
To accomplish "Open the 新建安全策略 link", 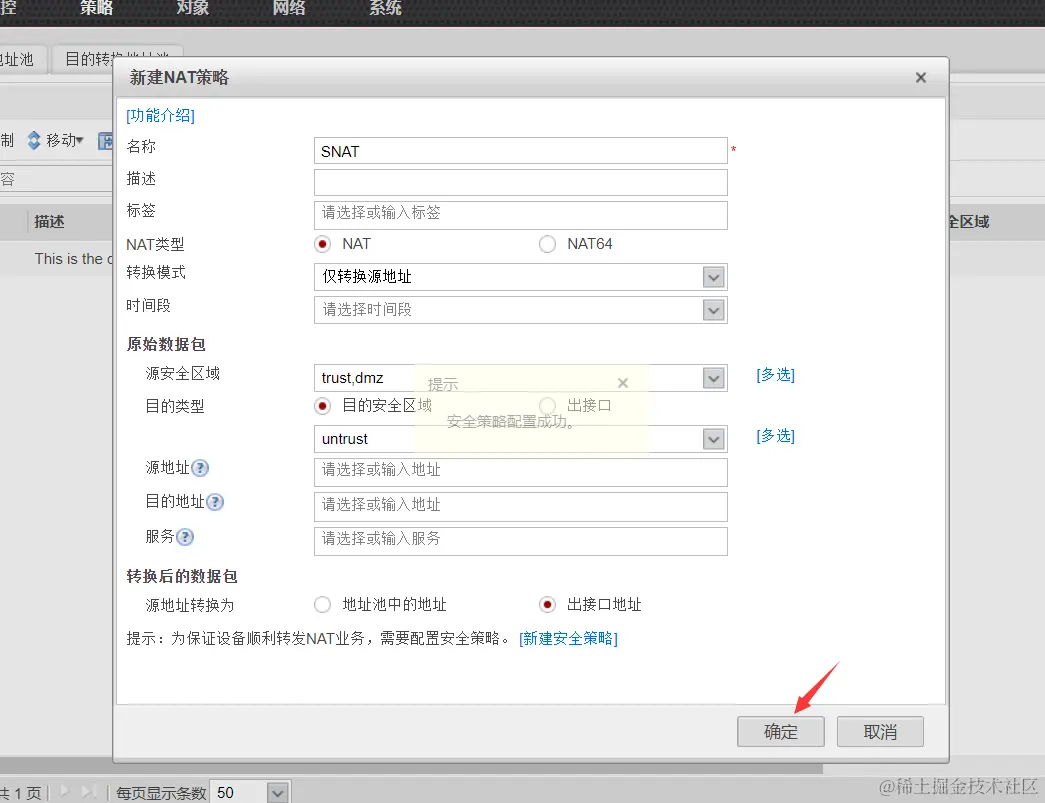I will [x=568, y=638].
